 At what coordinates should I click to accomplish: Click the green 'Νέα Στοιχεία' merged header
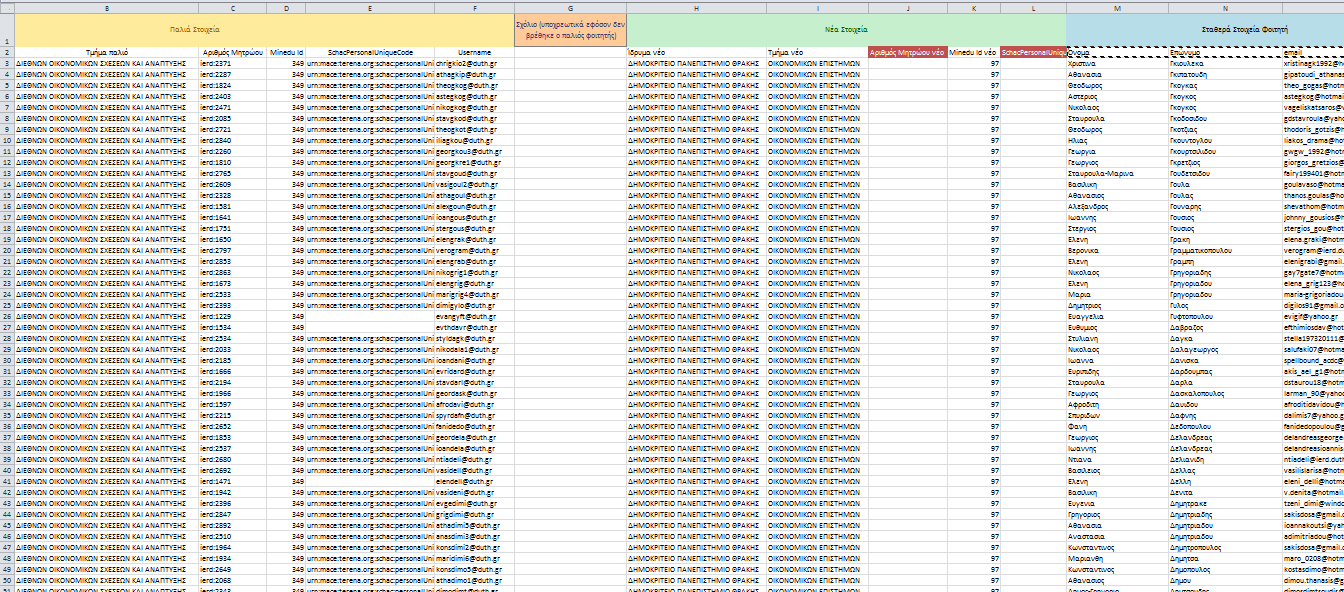[846, 30]
